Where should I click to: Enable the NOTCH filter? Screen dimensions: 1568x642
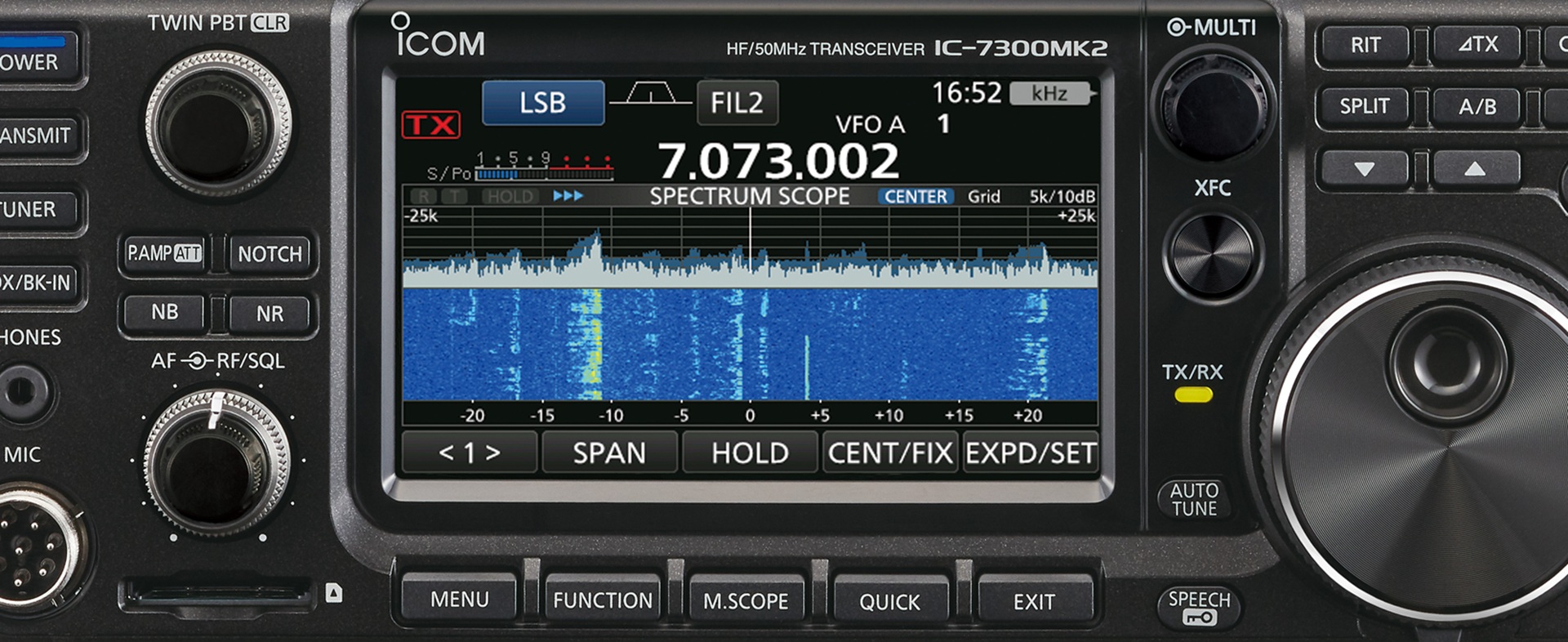click(269, 254)
